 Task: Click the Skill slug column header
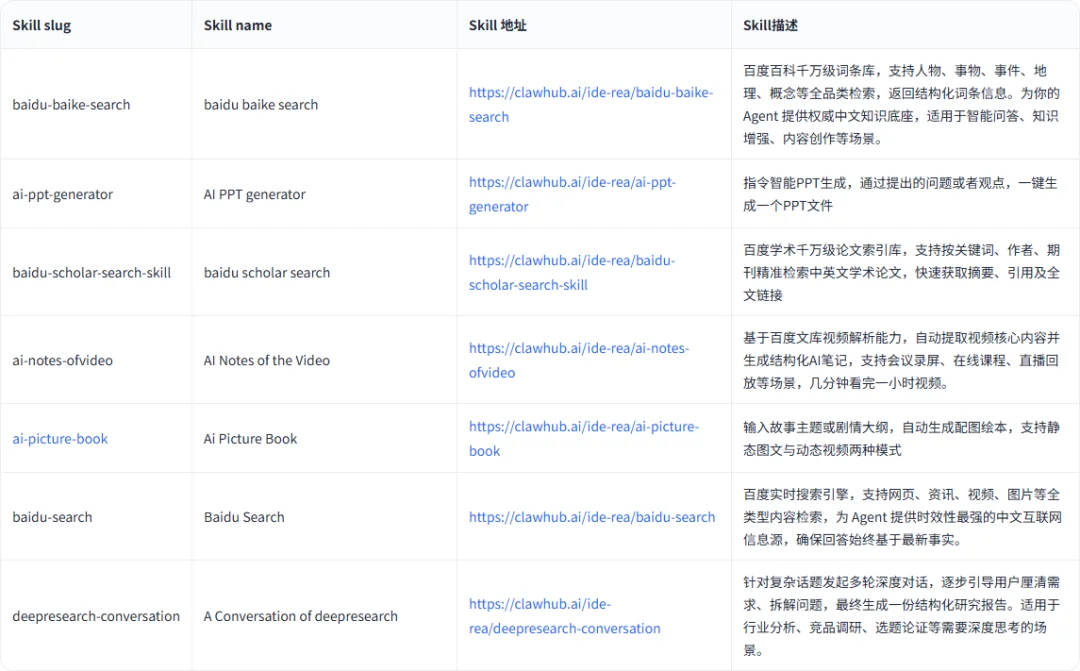41,25
